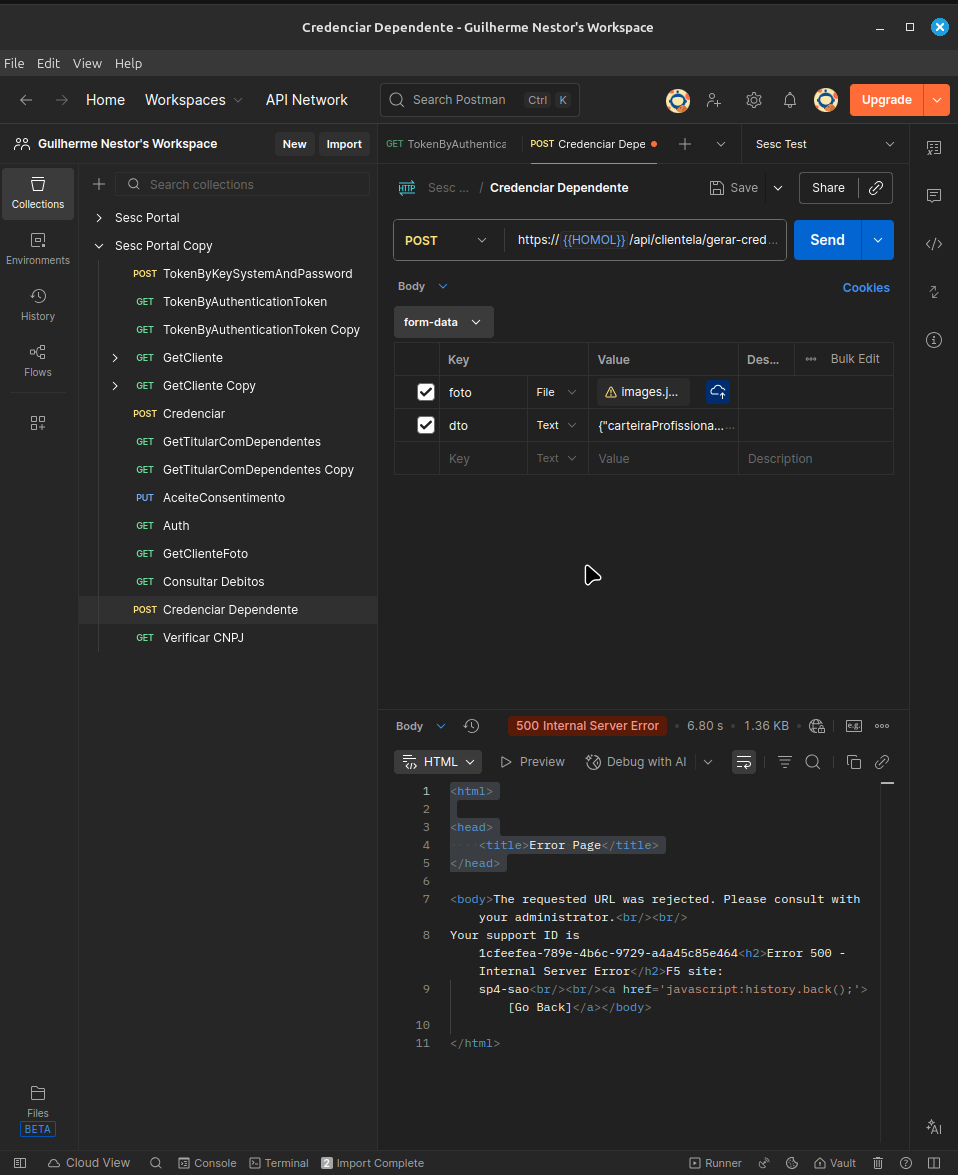Image resolution: width=958 pixels, height=1175 pixels.
Task: Open the View menu
Action: coord(87,63)
